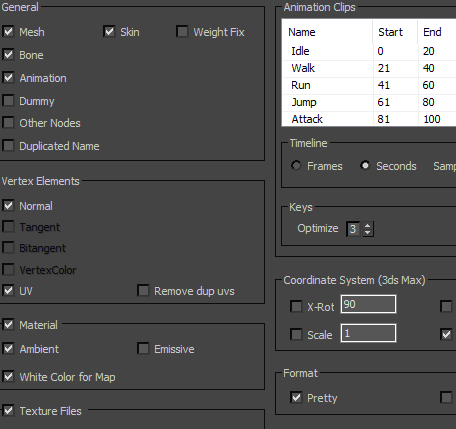Decrease the Optimize value with down arrow
This screenshot has width=456, height=429.
tap(367, 233)
